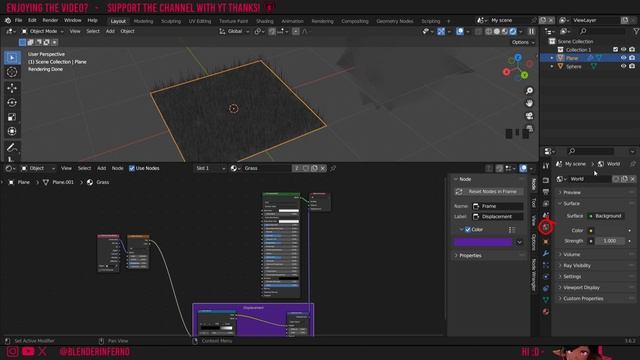
Task: Open the Modifier wrench properties tab
Action: (x=546, y=253)
